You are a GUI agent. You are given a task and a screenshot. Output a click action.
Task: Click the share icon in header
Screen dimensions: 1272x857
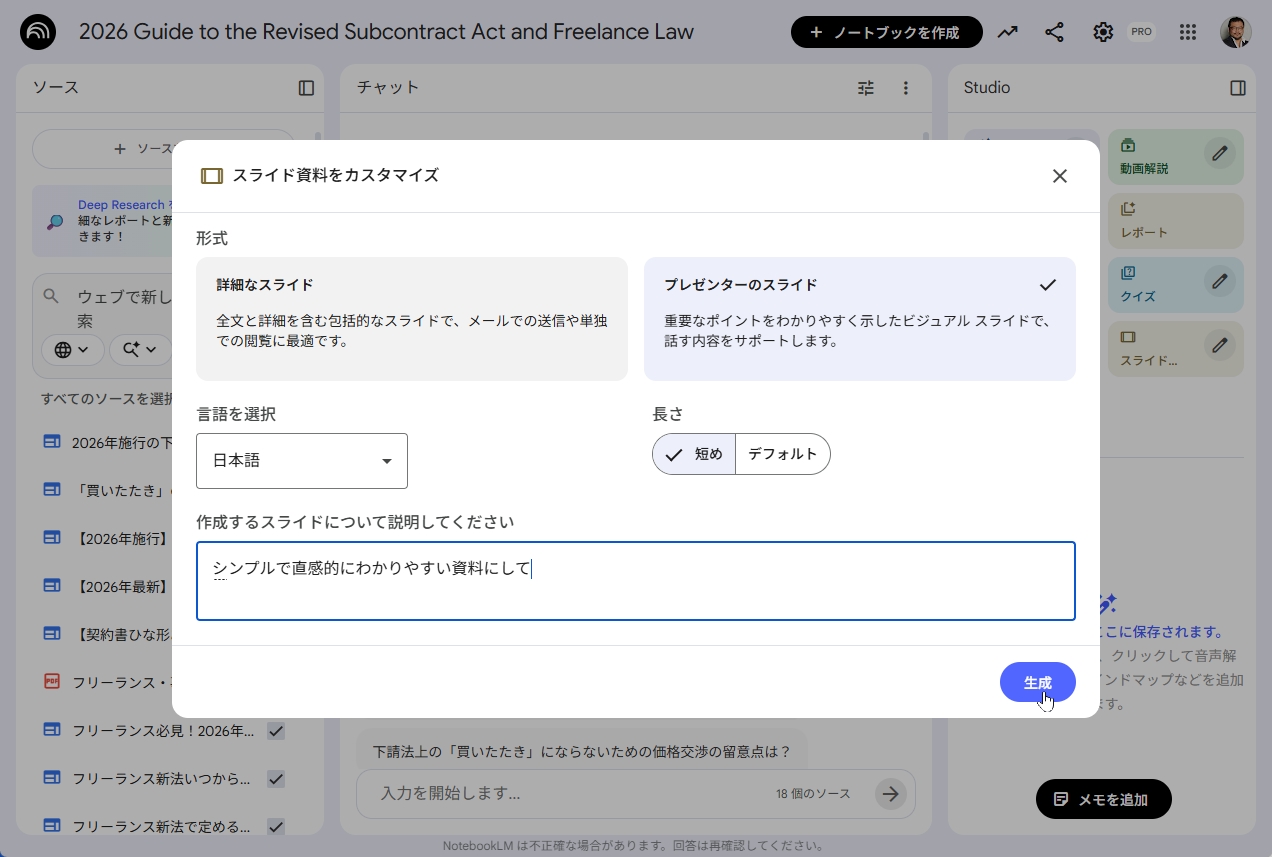click(1054, 32)
